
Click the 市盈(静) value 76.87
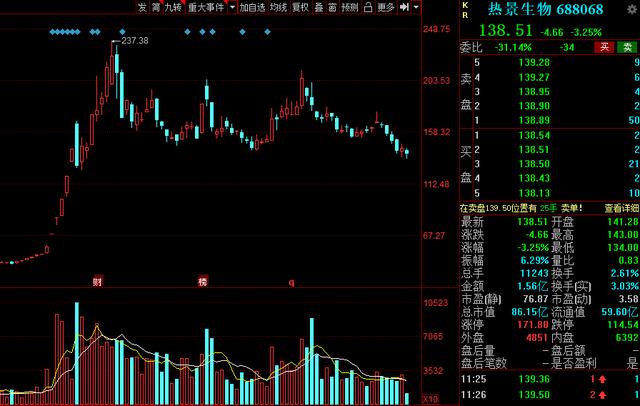(x=536, y=299)
